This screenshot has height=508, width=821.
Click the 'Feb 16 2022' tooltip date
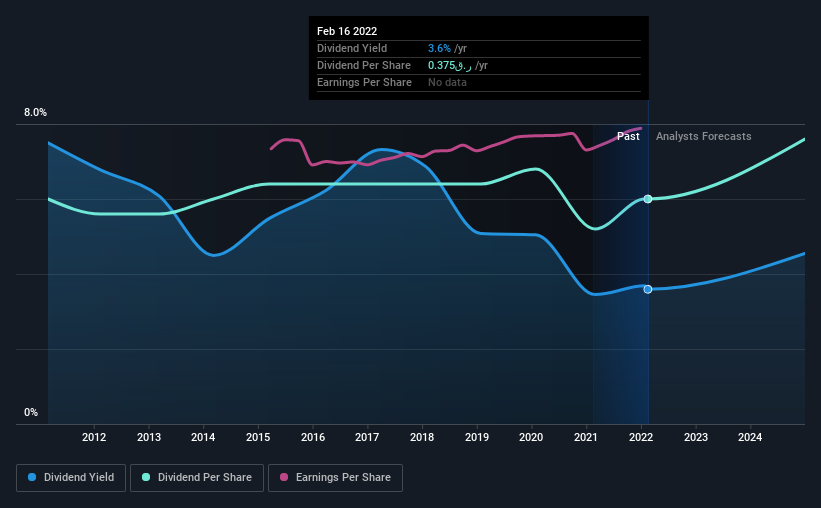point(347,31)
